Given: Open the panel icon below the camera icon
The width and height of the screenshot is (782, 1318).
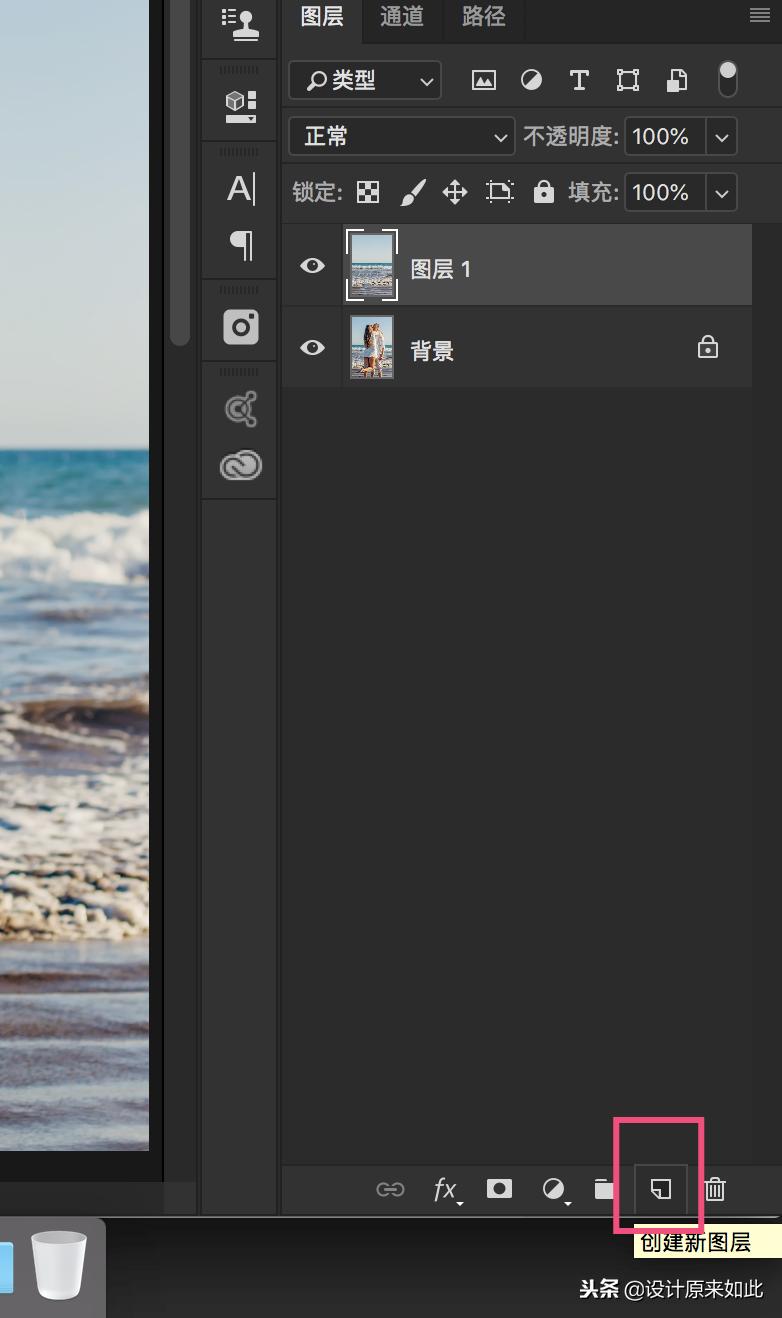Looking at the screenshot, I should 240,409.
